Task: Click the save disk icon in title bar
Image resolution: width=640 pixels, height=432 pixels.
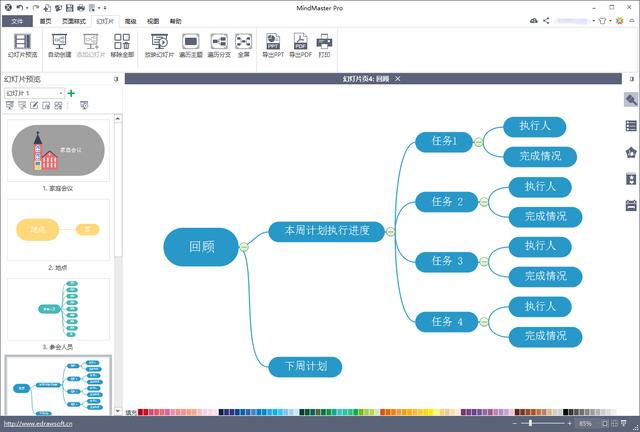Action: pos(70,7)
